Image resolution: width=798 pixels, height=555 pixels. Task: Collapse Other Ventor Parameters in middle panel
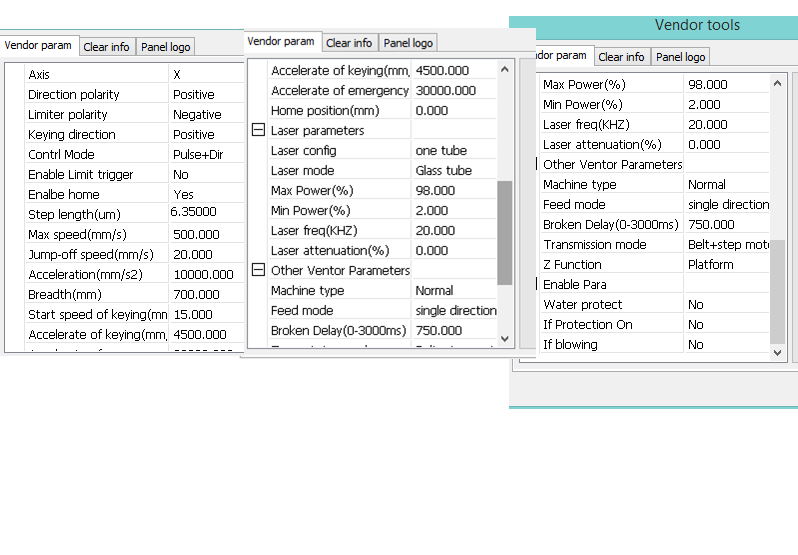coord(258,271)
